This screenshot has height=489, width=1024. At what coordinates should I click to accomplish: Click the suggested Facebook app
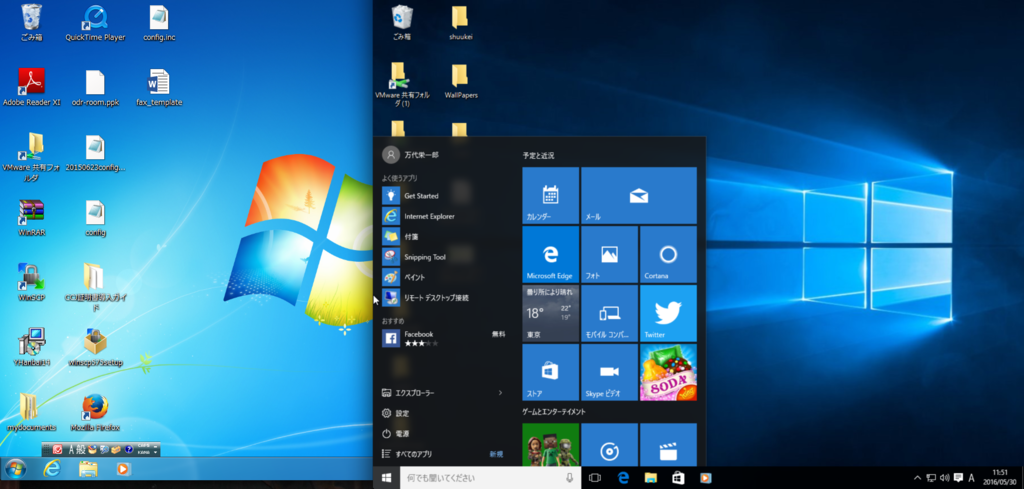(x=444, y=338)
